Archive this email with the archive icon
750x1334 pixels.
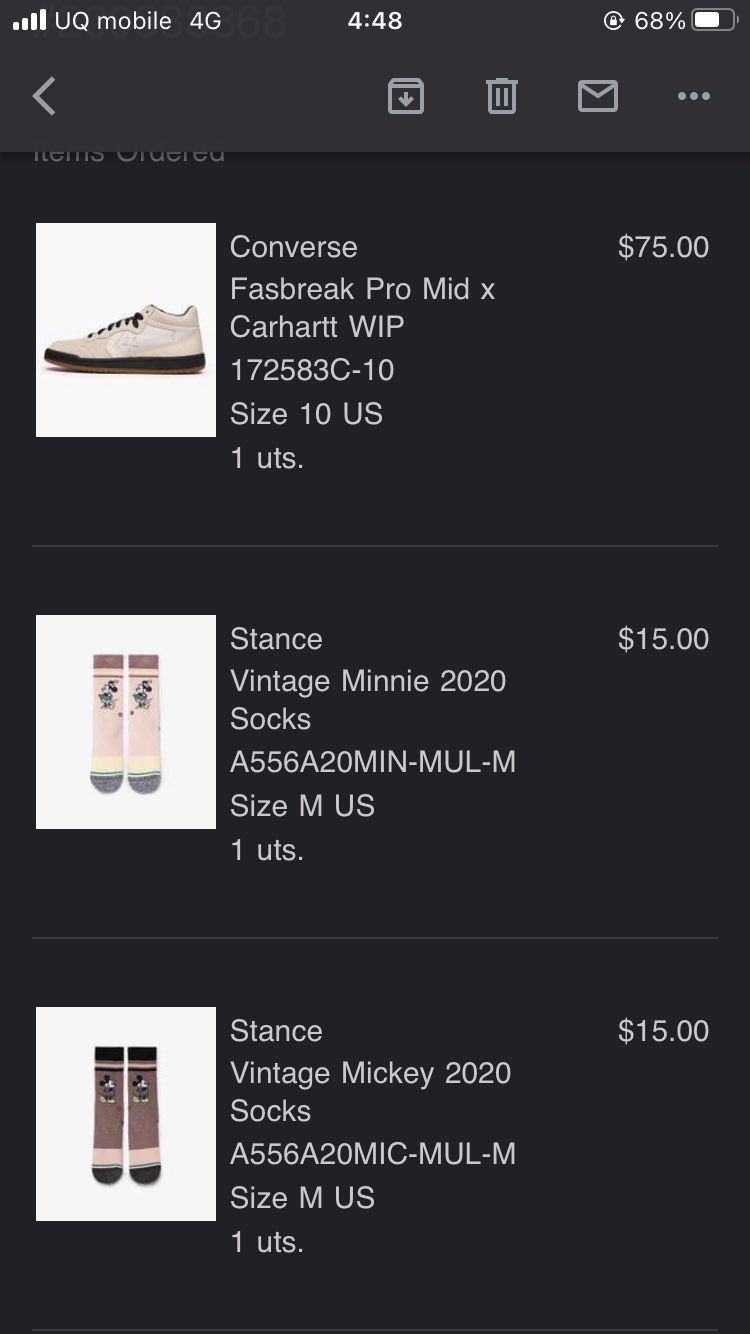click(406, 97)
